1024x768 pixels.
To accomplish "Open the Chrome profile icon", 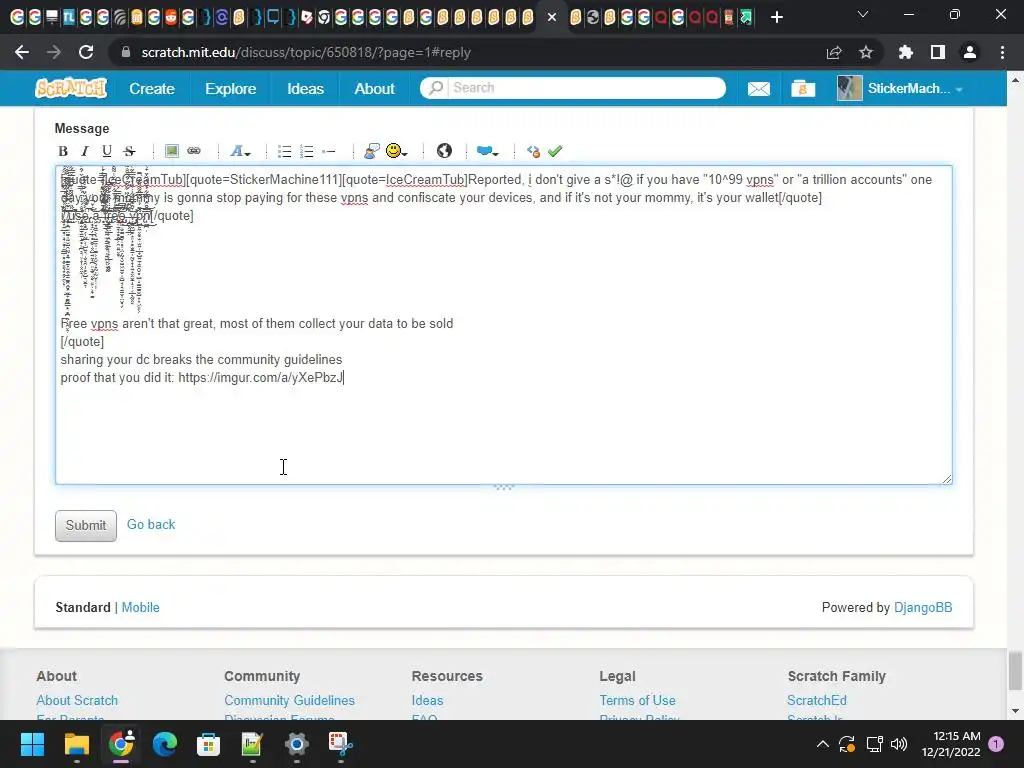I will [x=970, y=52].
